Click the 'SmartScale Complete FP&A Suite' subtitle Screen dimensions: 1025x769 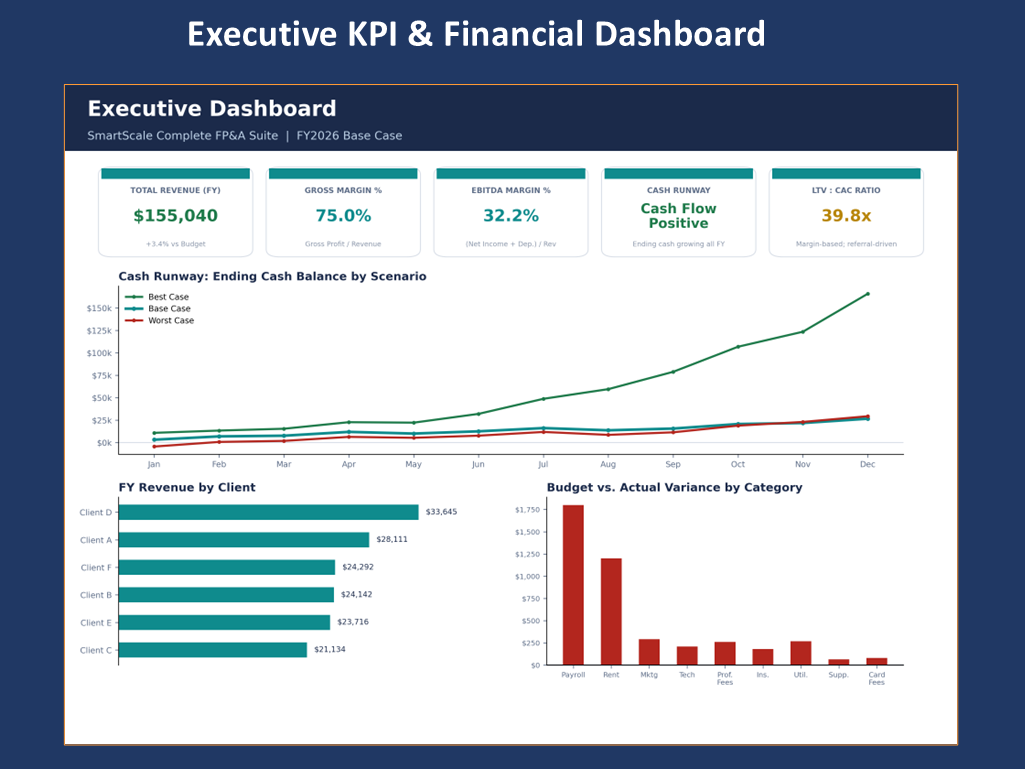(x=182, y=135)
